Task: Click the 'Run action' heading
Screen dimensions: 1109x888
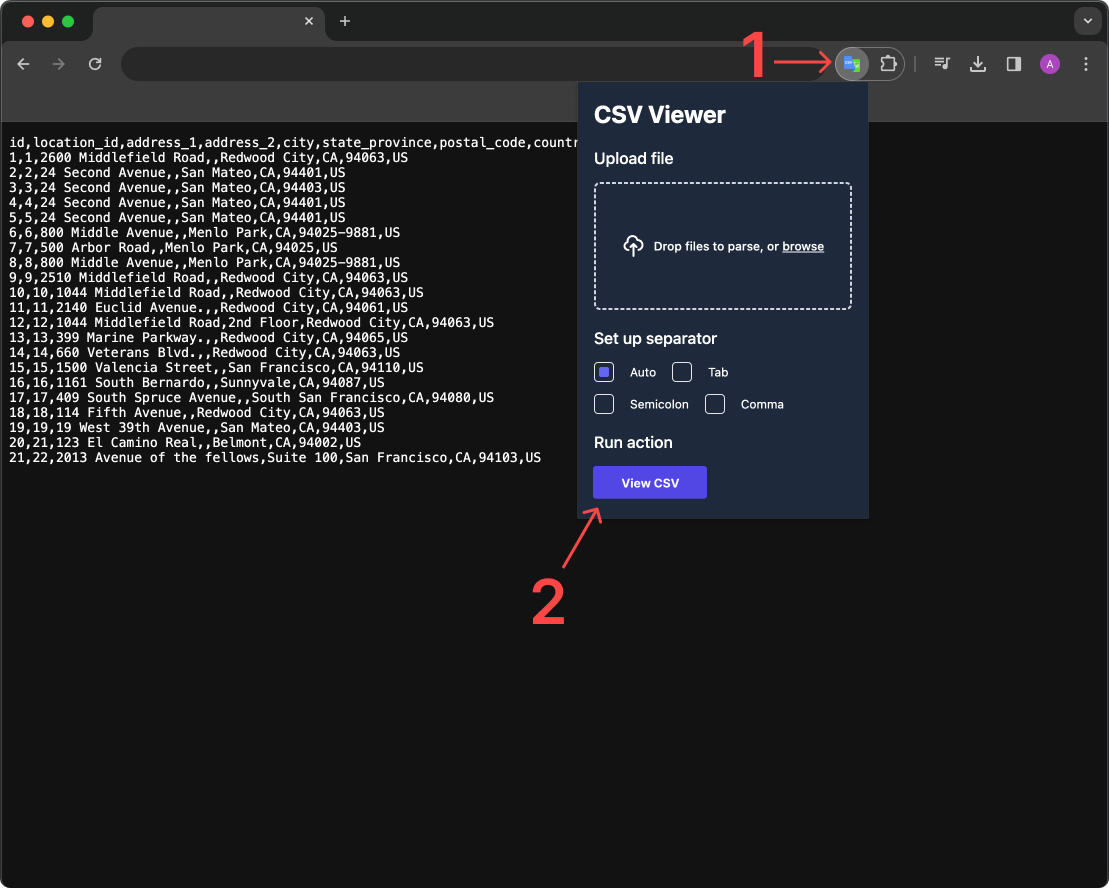Action: coord(633,443)
